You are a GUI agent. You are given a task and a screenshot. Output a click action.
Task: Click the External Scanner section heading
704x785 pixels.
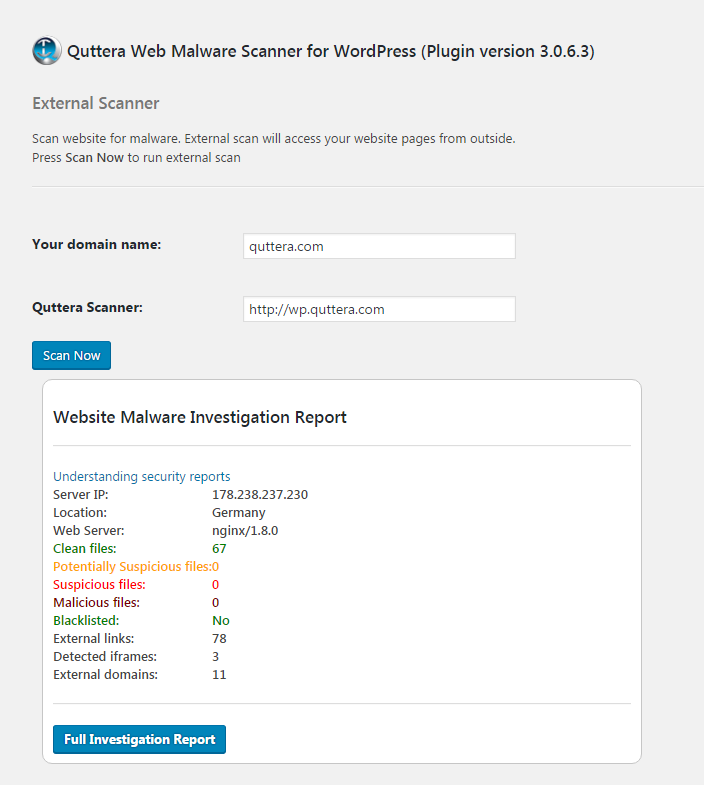(96, 103)
